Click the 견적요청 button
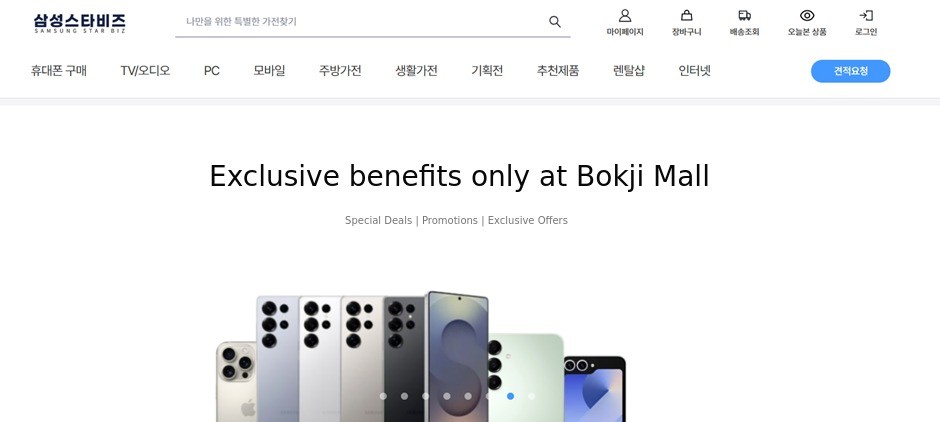 click(x=850, y=71)
